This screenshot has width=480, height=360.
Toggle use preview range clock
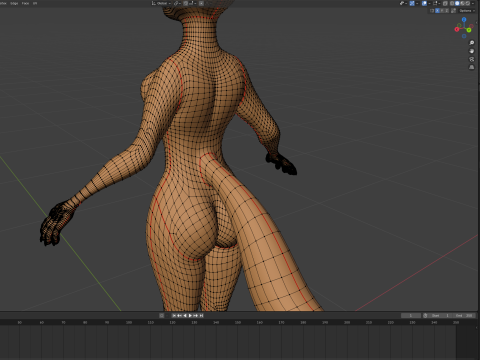point(425,315)
